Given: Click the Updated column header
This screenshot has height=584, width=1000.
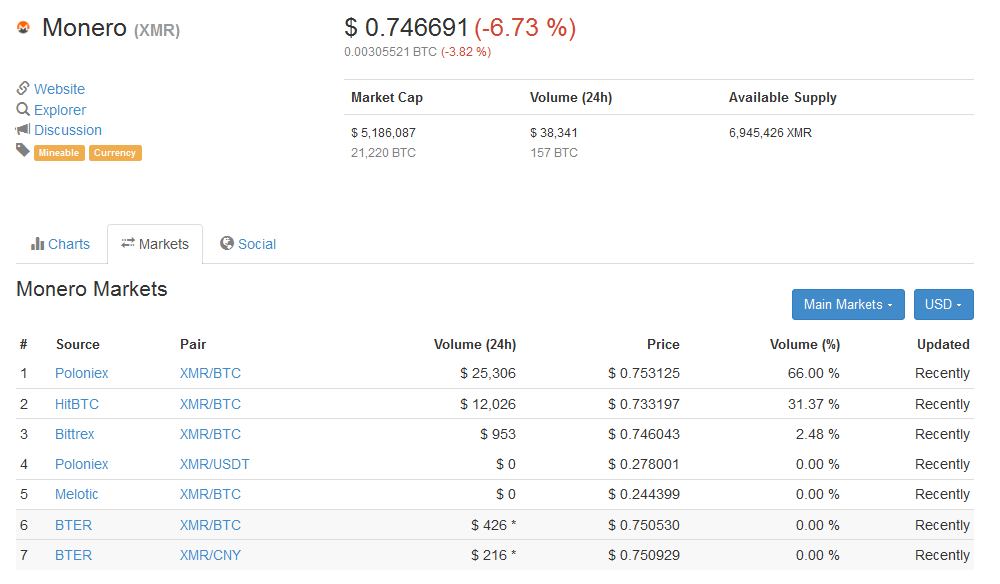Looking at the screenshot, I should click(943, 344).
